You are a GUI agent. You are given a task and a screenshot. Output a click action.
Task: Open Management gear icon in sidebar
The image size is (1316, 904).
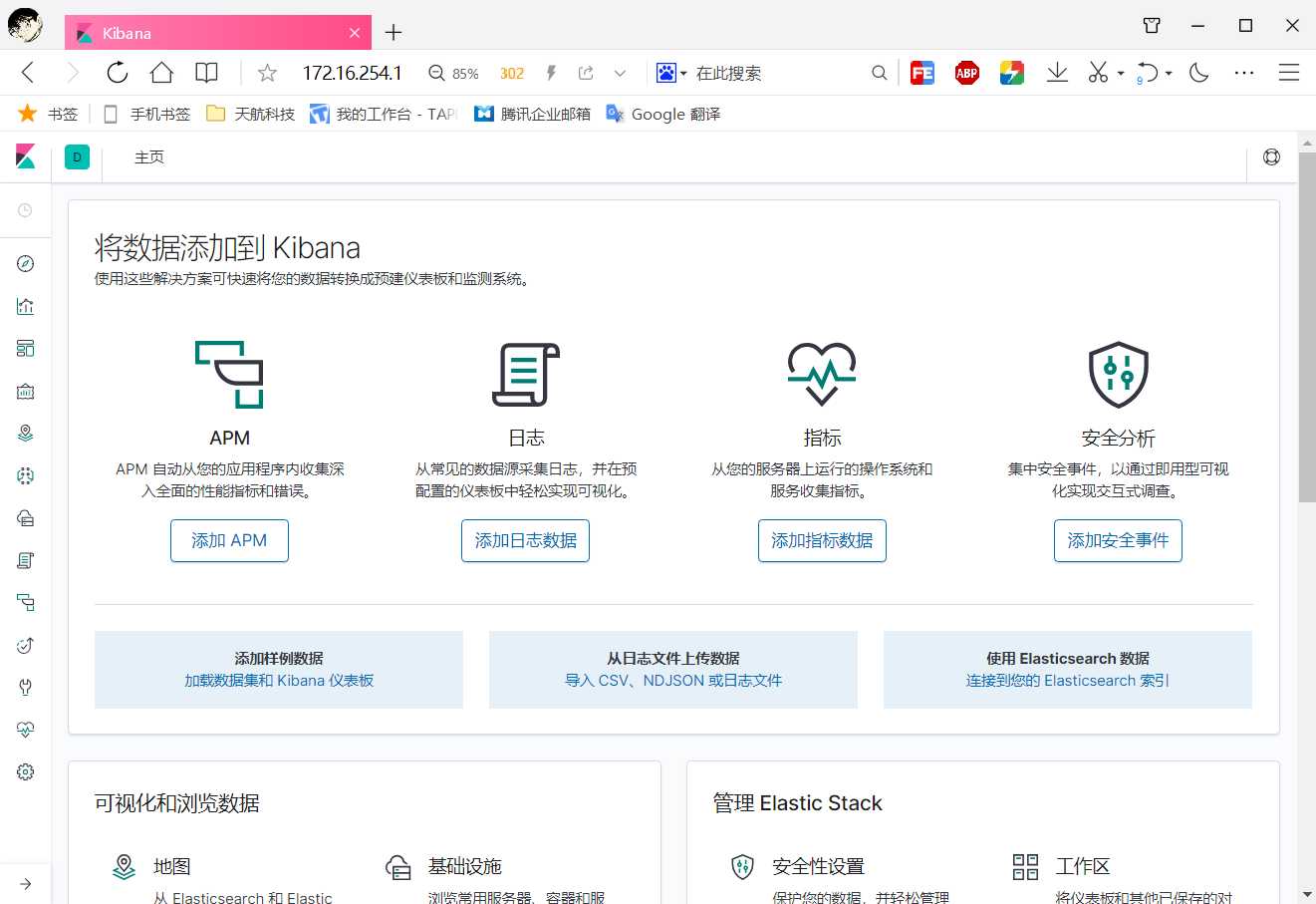point(26,771)
